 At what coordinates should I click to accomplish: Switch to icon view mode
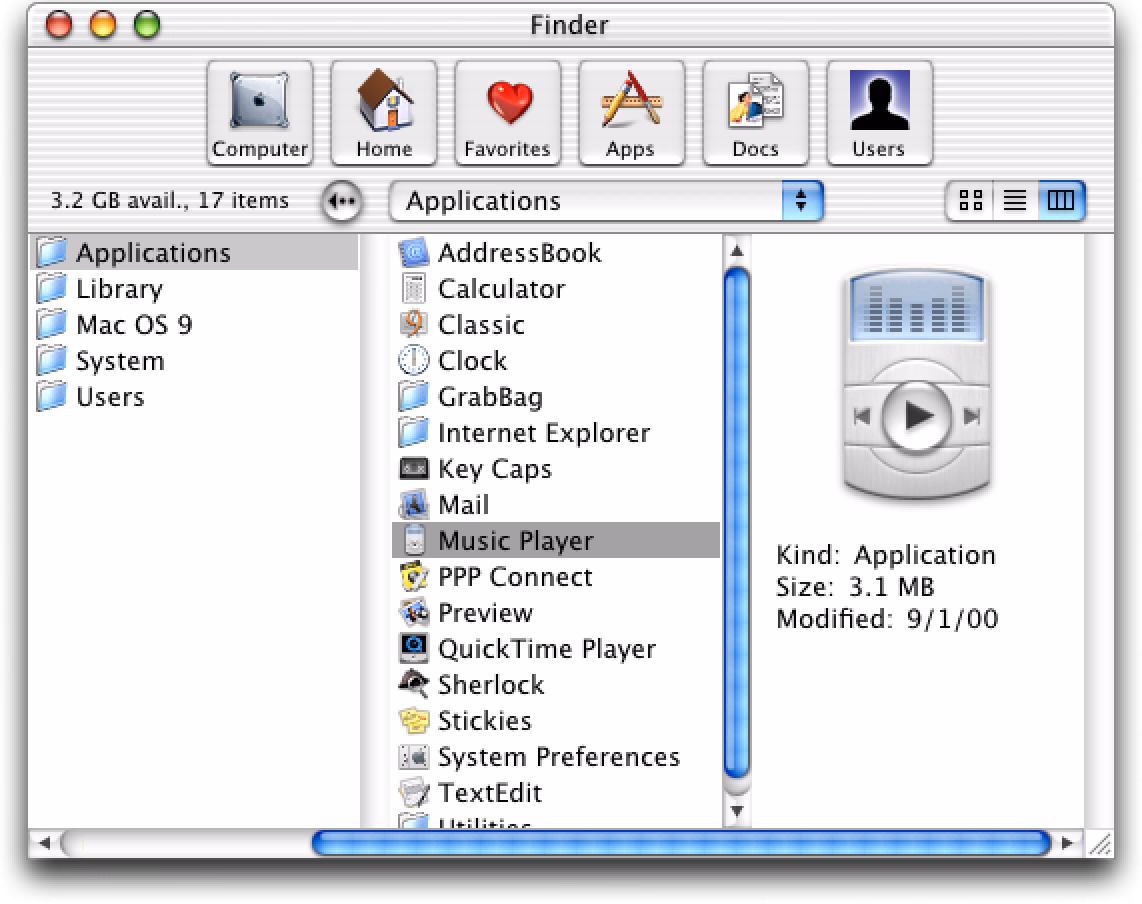click(970, 201)
